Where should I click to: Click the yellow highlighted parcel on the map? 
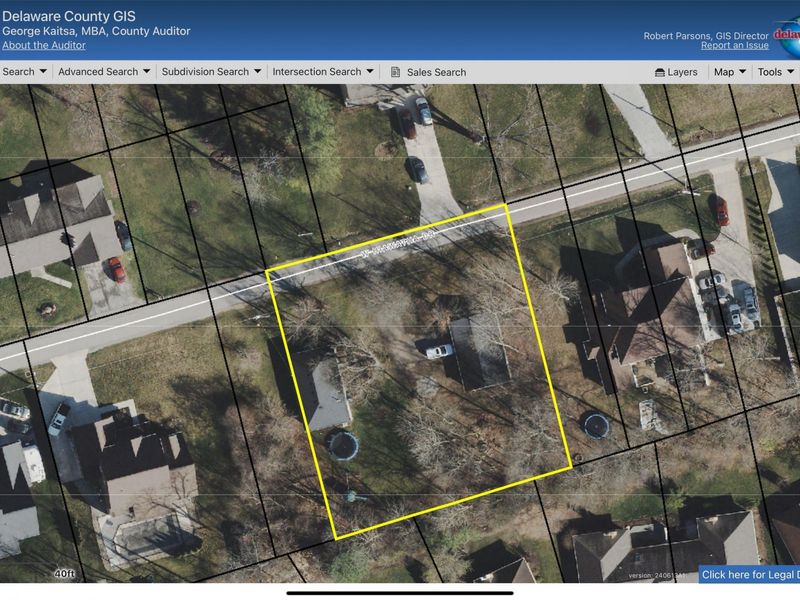tap(420, 370)
